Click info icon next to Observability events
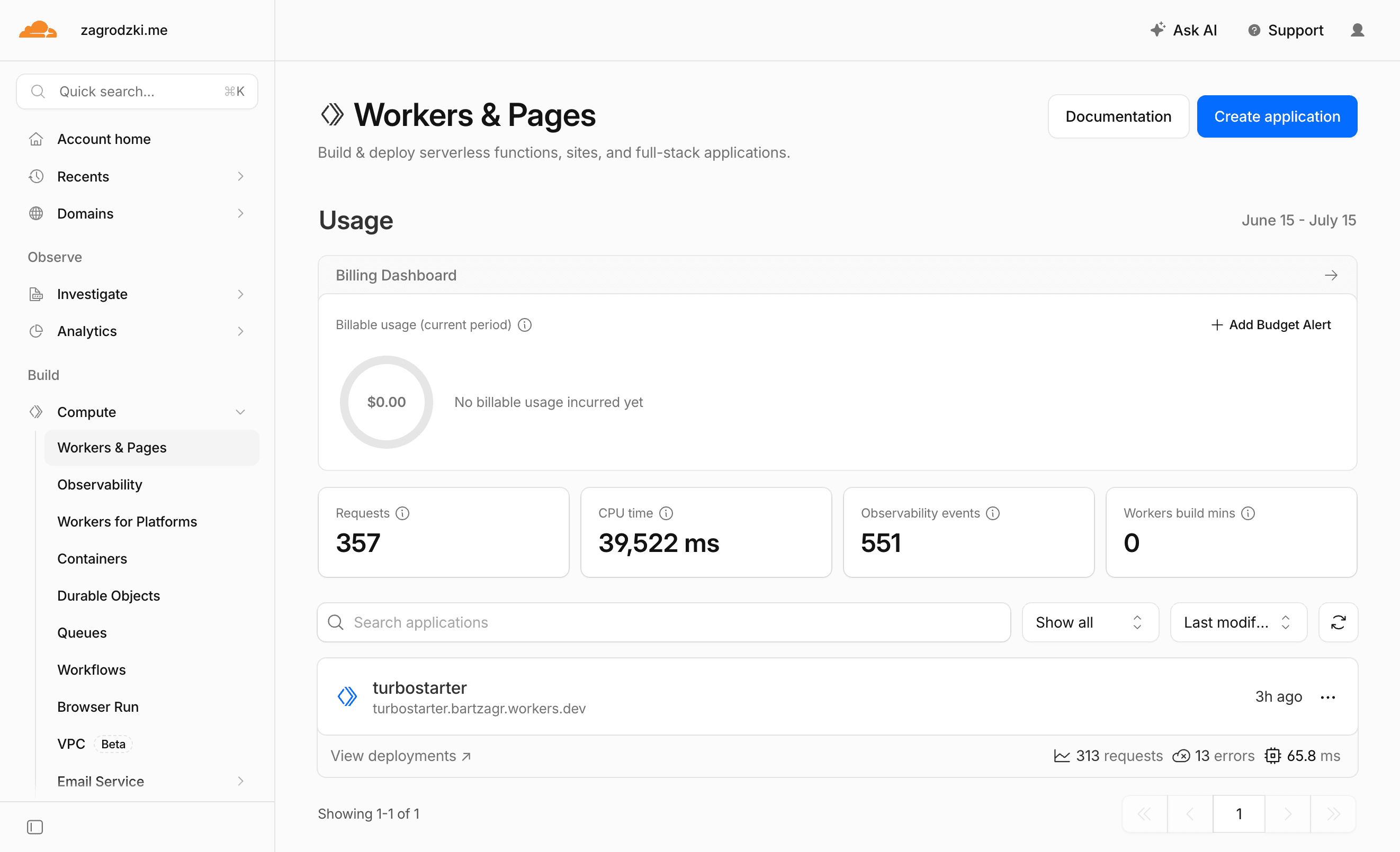This screenshot has width=1400, height=852. [x=993, y=513]
